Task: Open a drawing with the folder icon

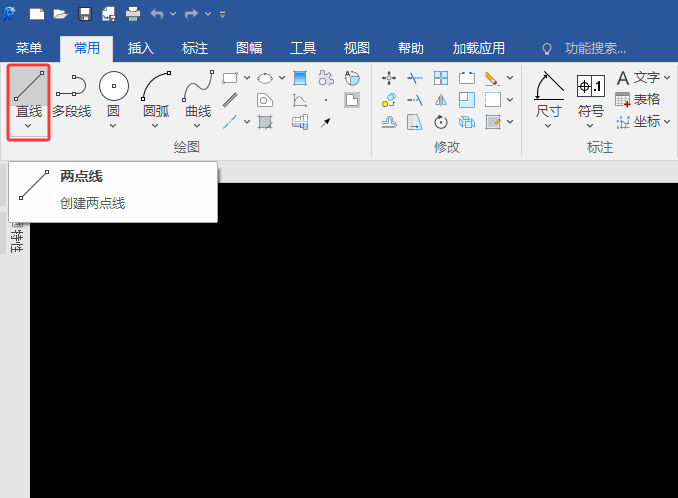Action: click(61, 14)
